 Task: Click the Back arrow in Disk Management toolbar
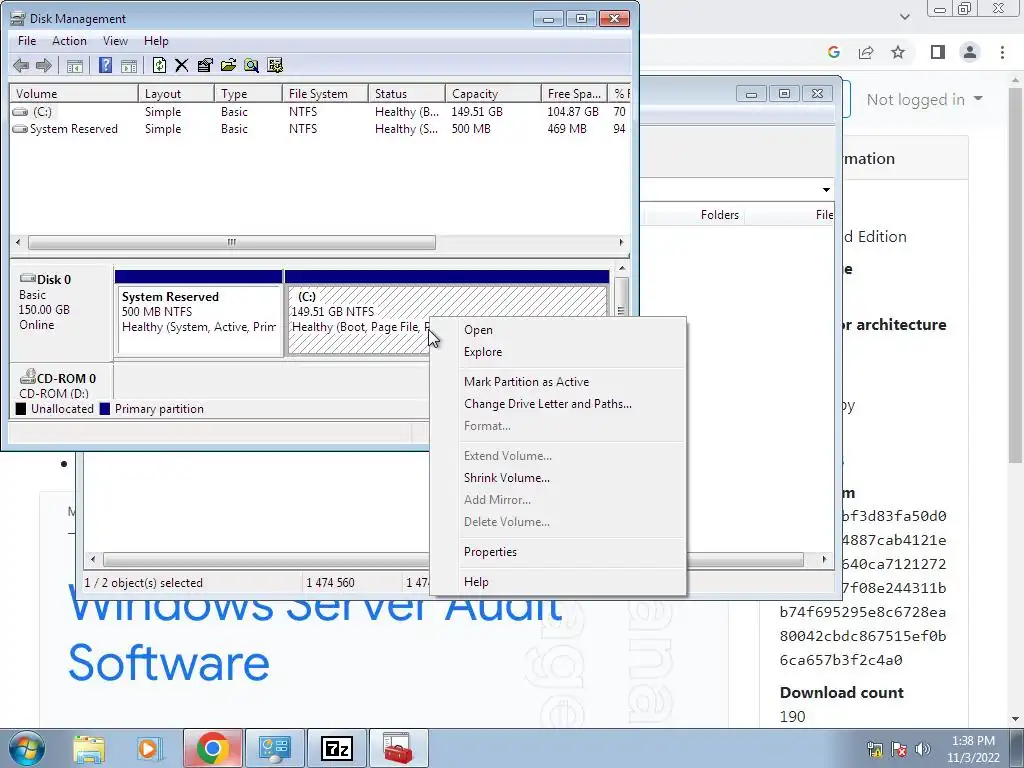(21, 65)
